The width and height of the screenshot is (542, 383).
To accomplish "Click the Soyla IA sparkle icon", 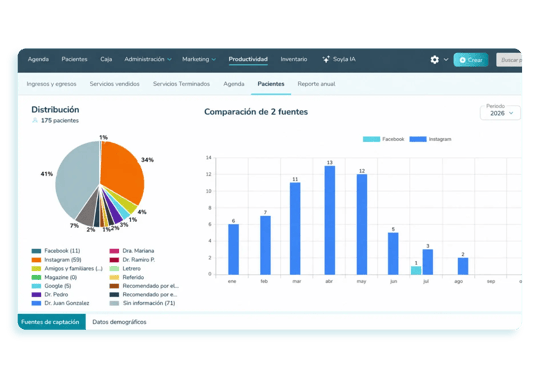I will click(326, 59).
